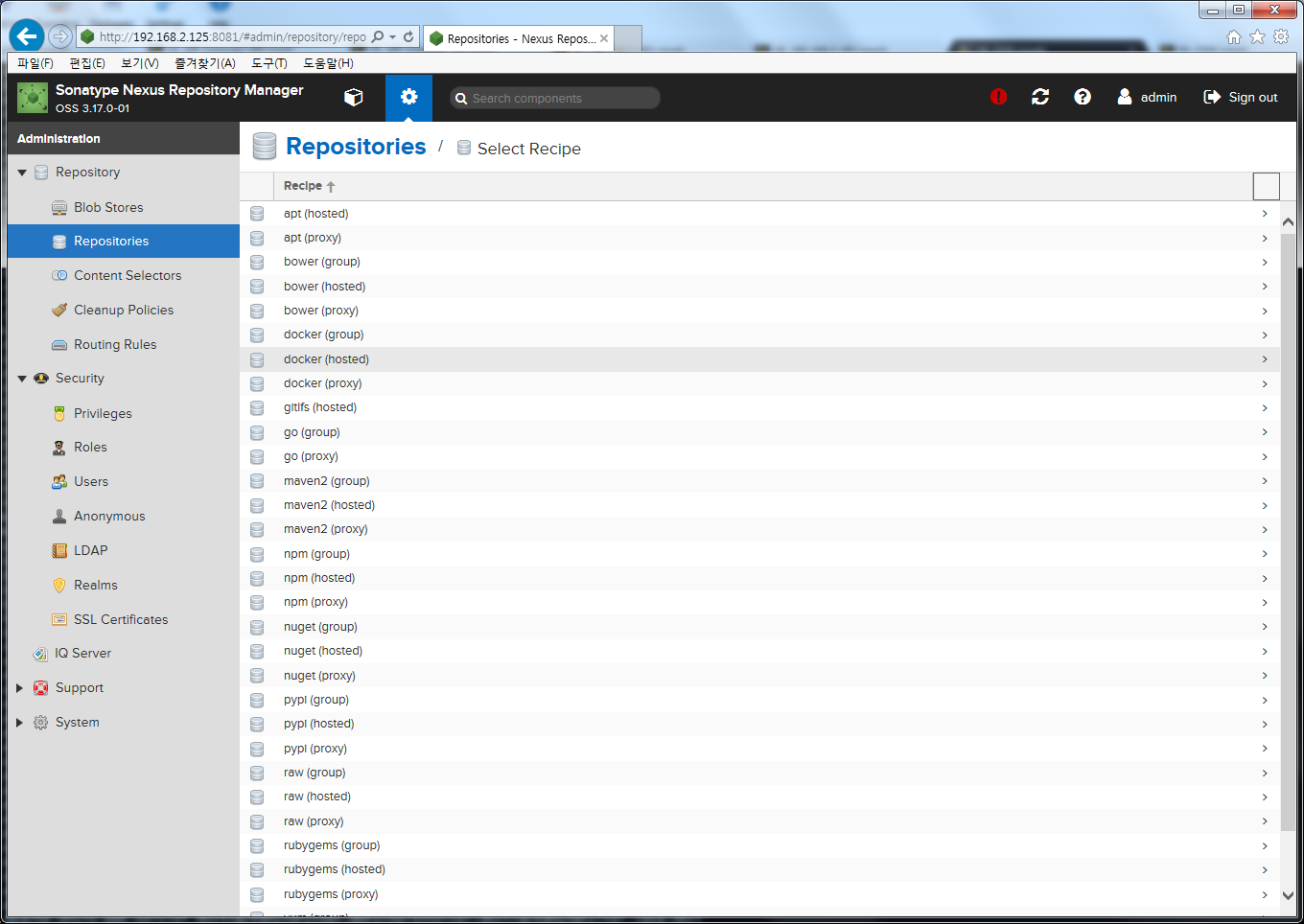Screen dimensions: 1304x924
Task: Select the pypi (proxy) recipe
Action: click(760, 749)
